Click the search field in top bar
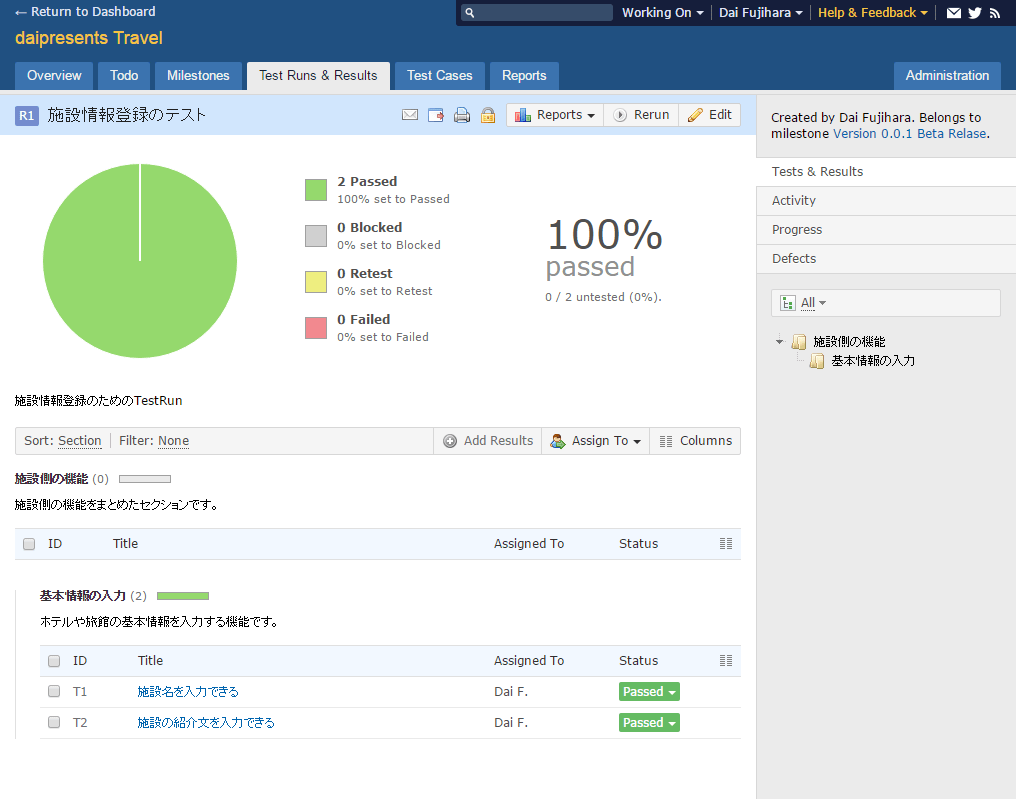The width and height of the screenshot is (1016, 799). click(544, 13)
